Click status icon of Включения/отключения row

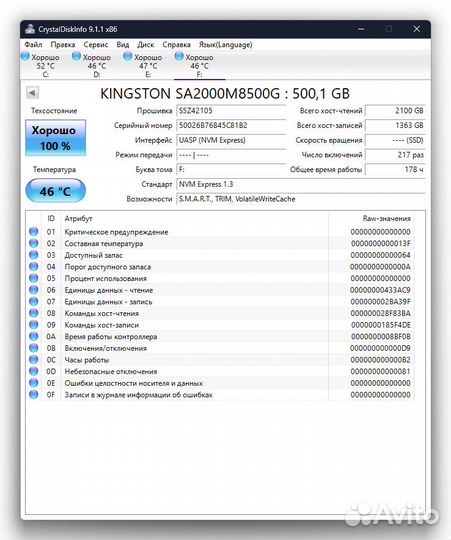point(34,348)
